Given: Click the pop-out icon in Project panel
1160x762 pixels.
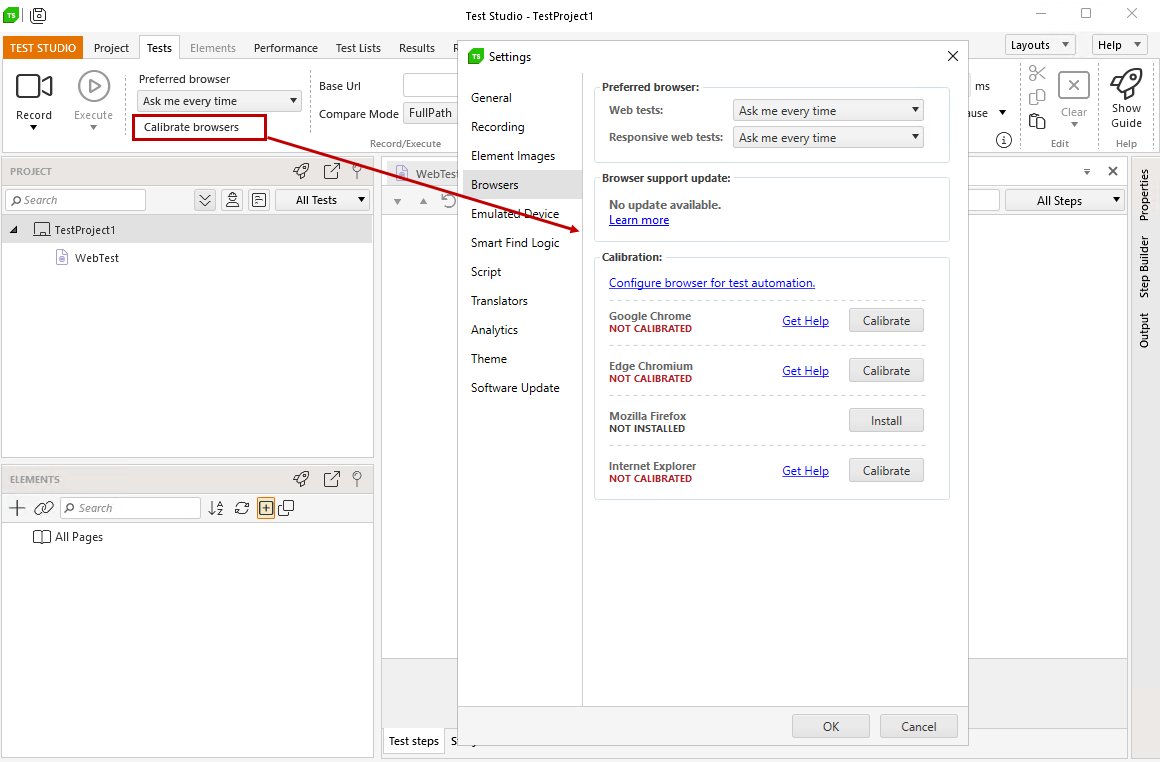Looking at the screenshot, I should coord(331,171).
